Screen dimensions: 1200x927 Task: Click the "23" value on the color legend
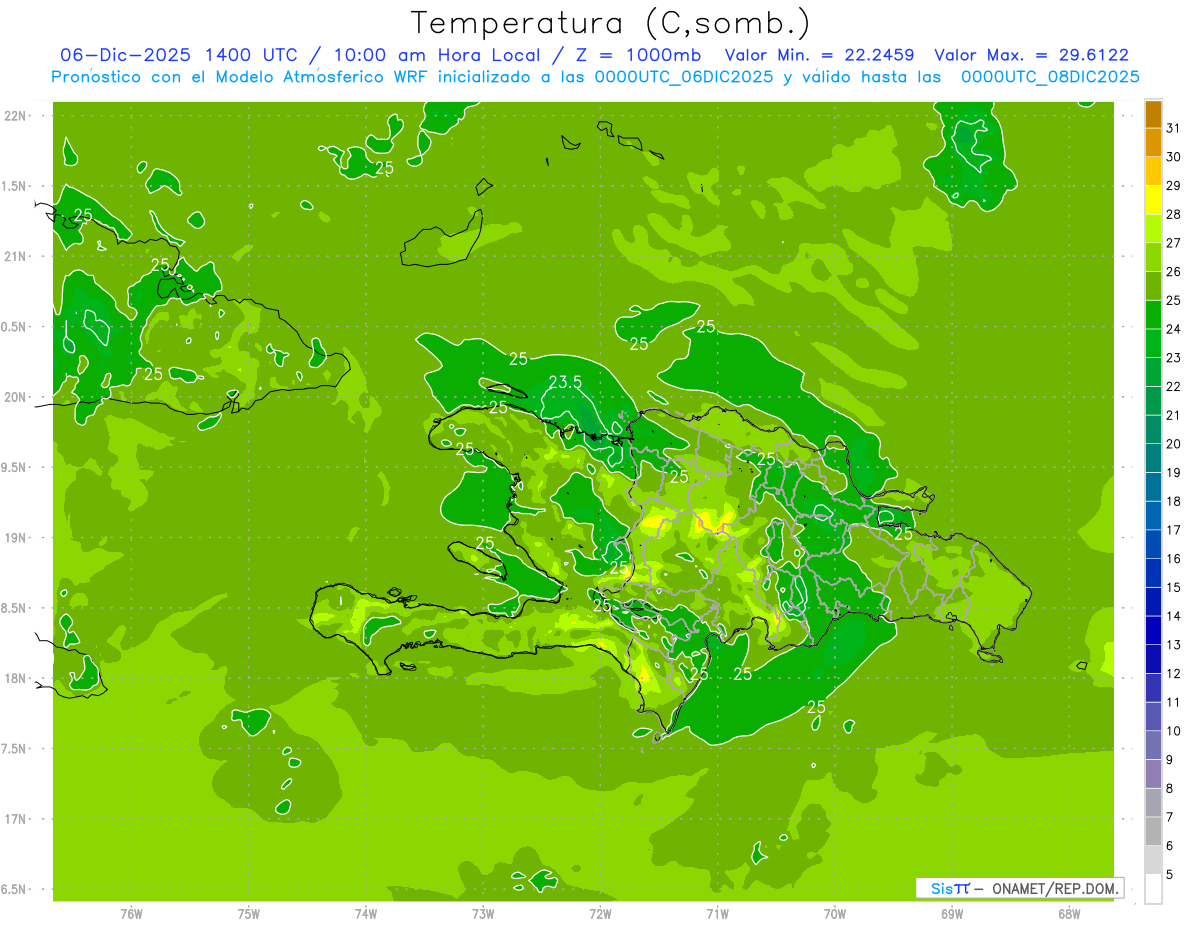click(x=1174, y=358)
